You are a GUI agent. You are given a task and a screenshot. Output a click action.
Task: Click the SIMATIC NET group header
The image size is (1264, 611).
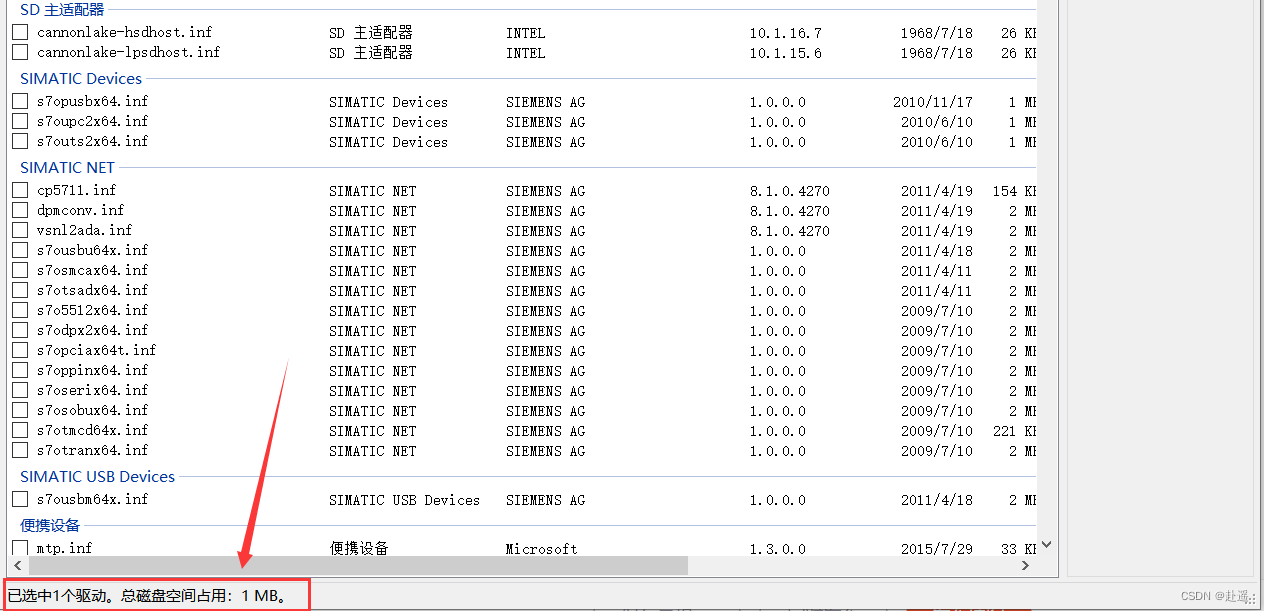click(x=68, y=167)
